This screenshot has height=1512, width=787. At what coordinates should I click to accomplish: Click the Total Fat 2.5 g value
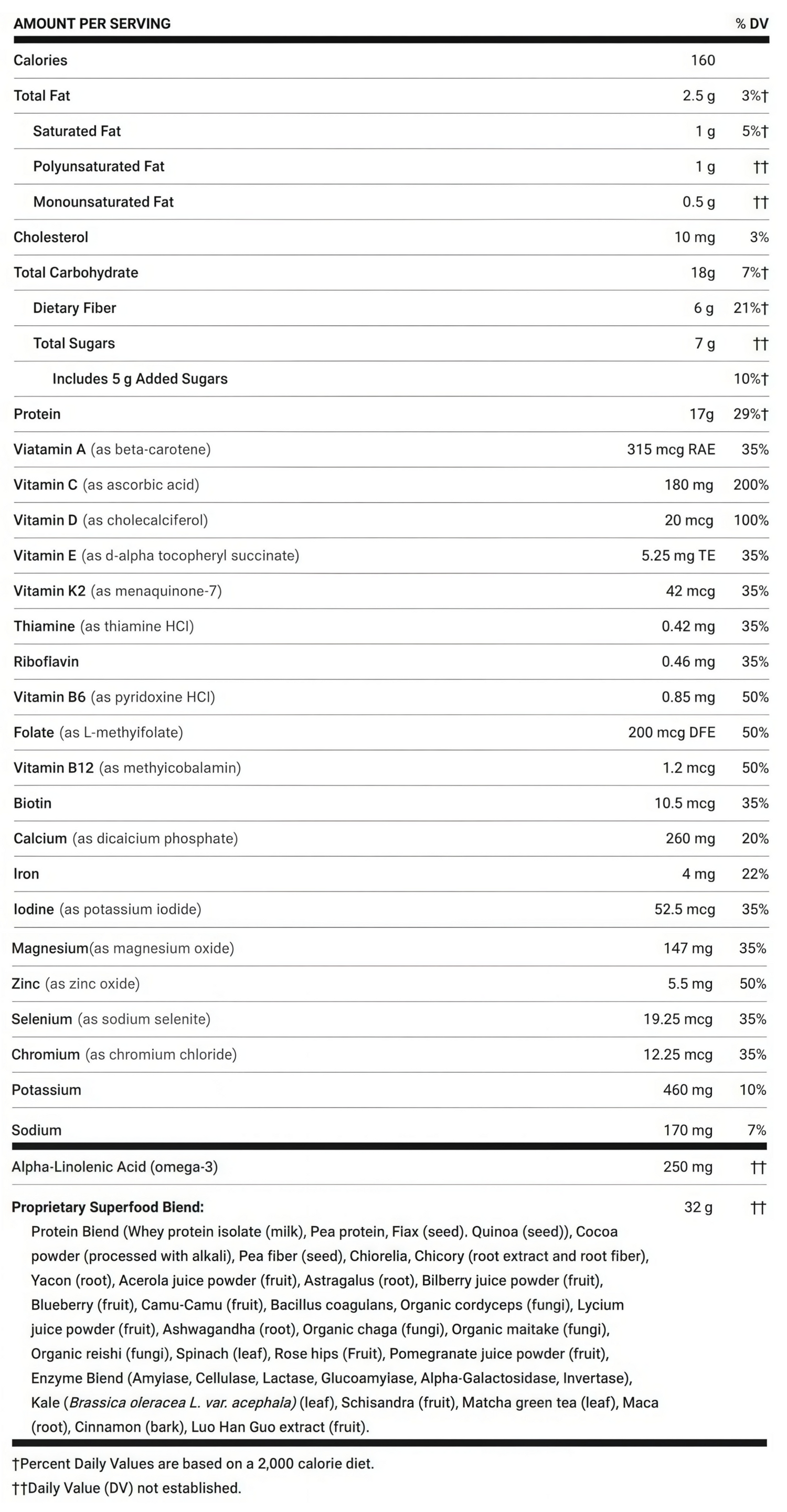tap(698, 95)
